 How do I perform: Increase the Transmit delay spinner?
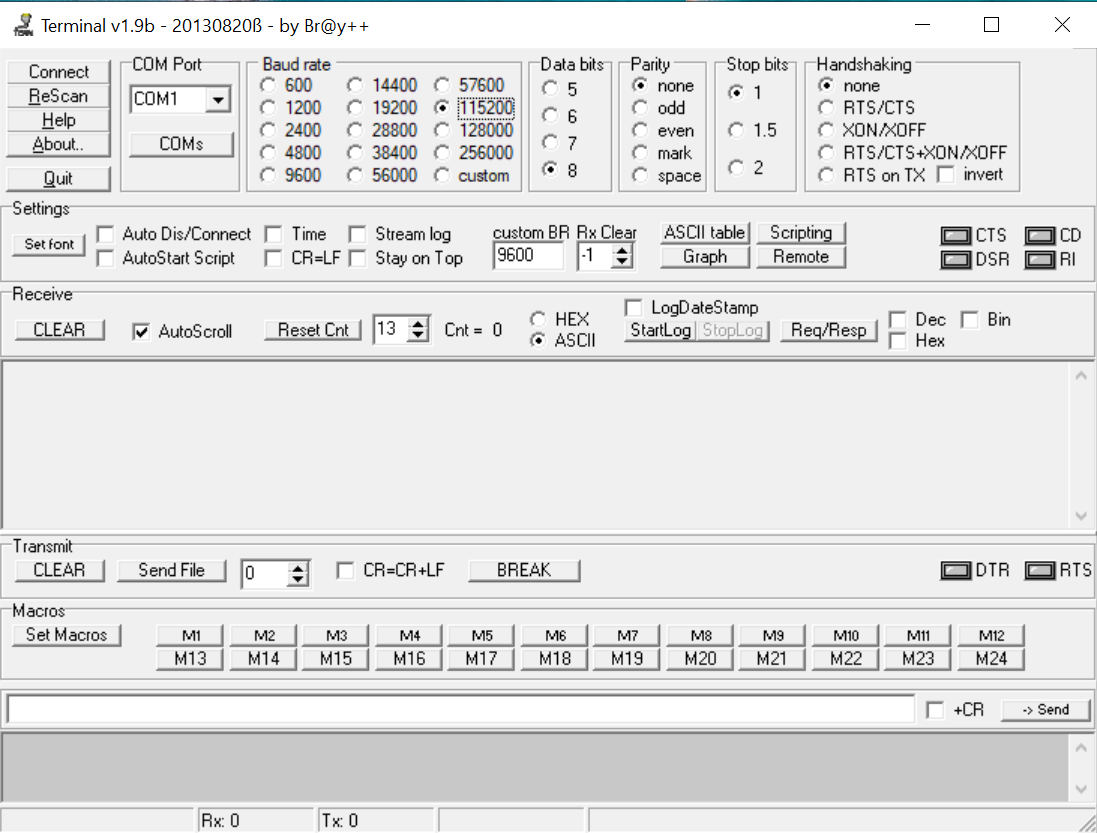tap(298, 568)
